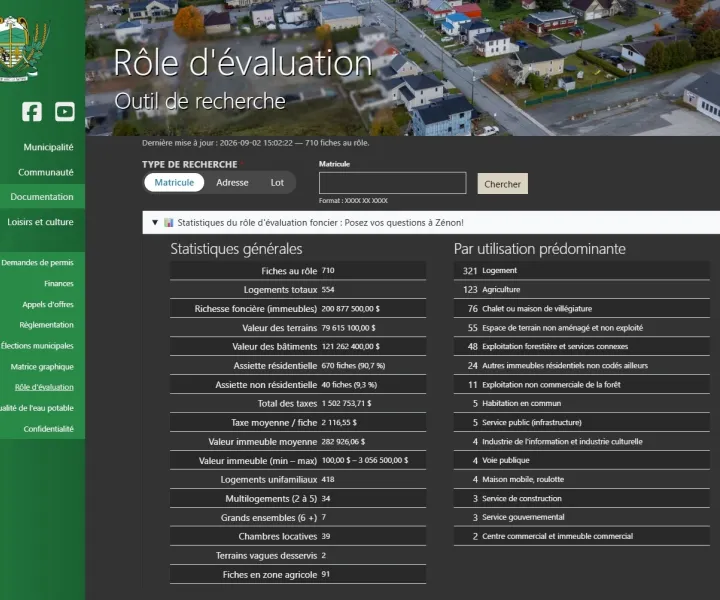Select the Lot search type

(277, 183)
